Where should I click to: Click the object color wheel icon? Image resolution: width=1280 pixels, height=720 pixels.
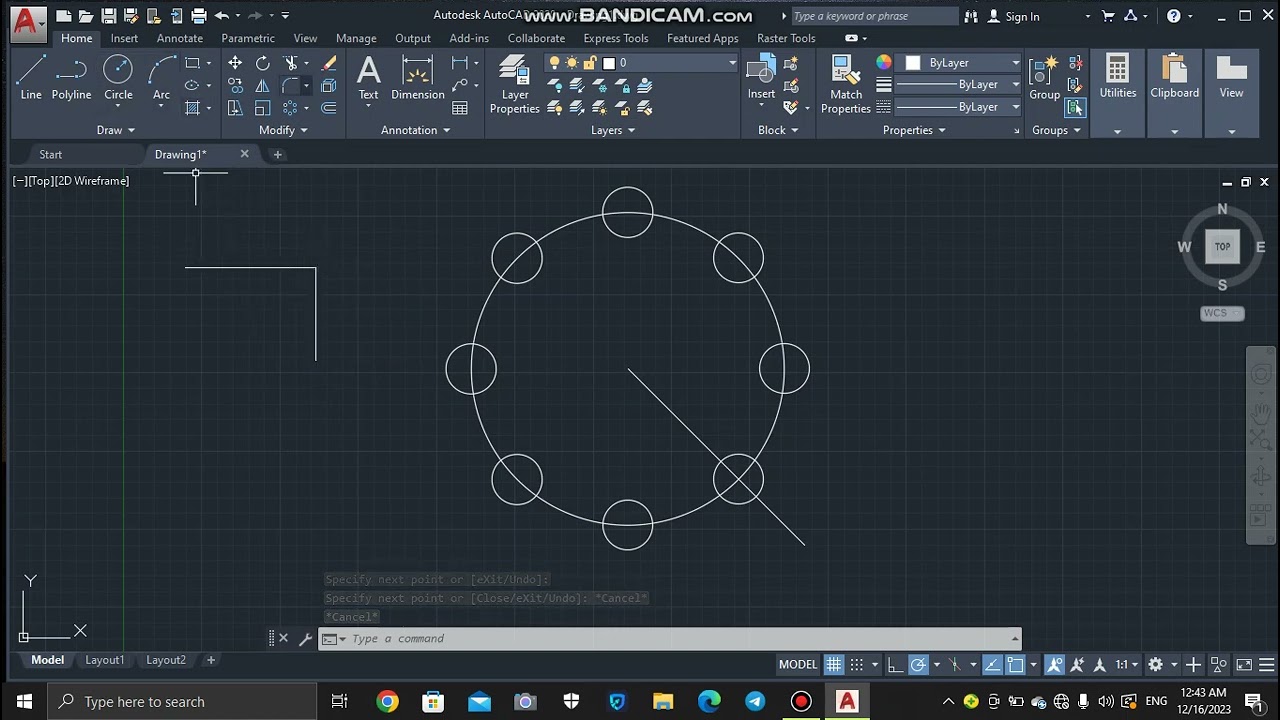point(884,63)
